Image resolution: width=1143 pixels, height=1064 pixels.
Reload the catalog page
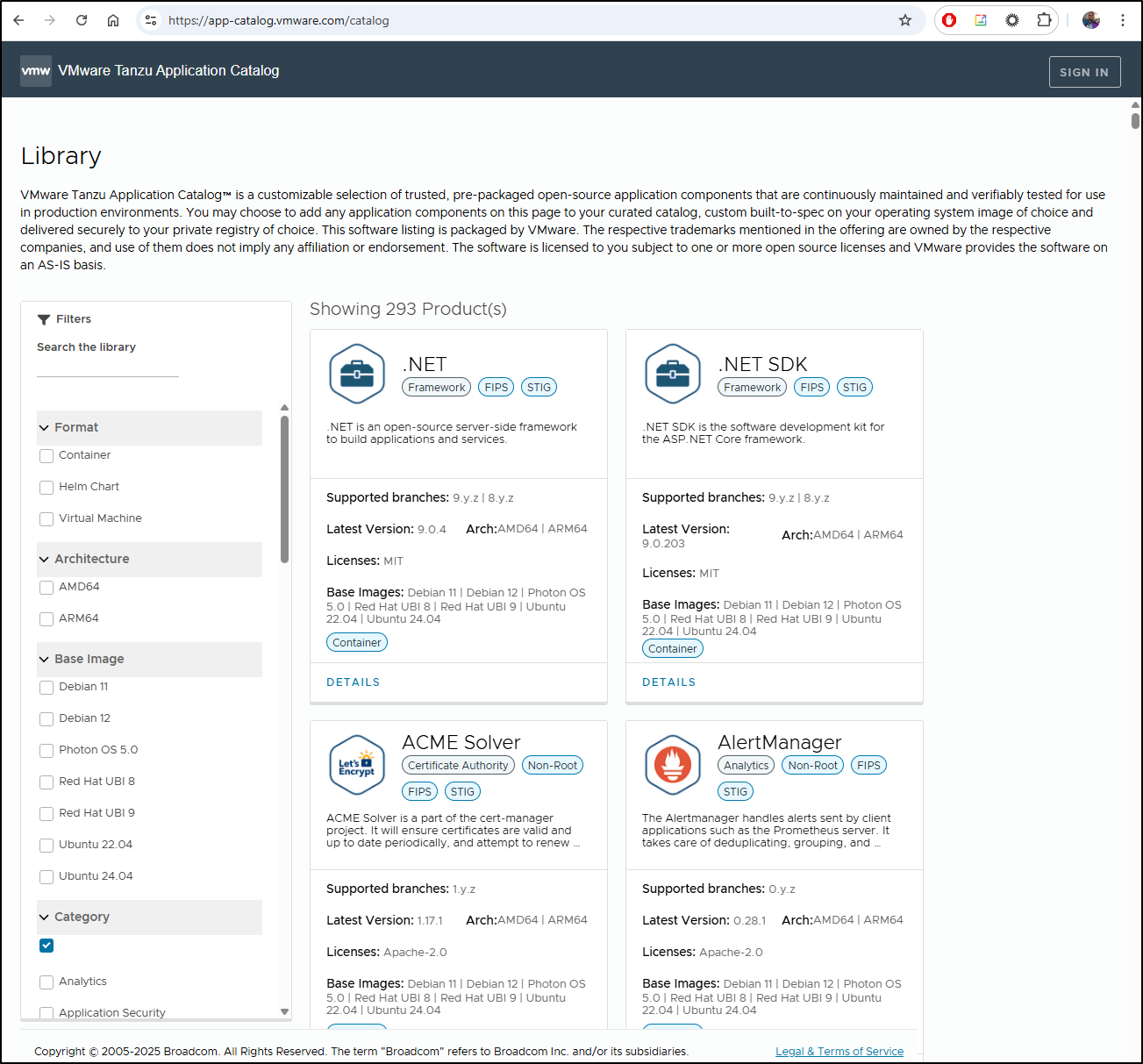pyautogui.click(x=82, y=20)
